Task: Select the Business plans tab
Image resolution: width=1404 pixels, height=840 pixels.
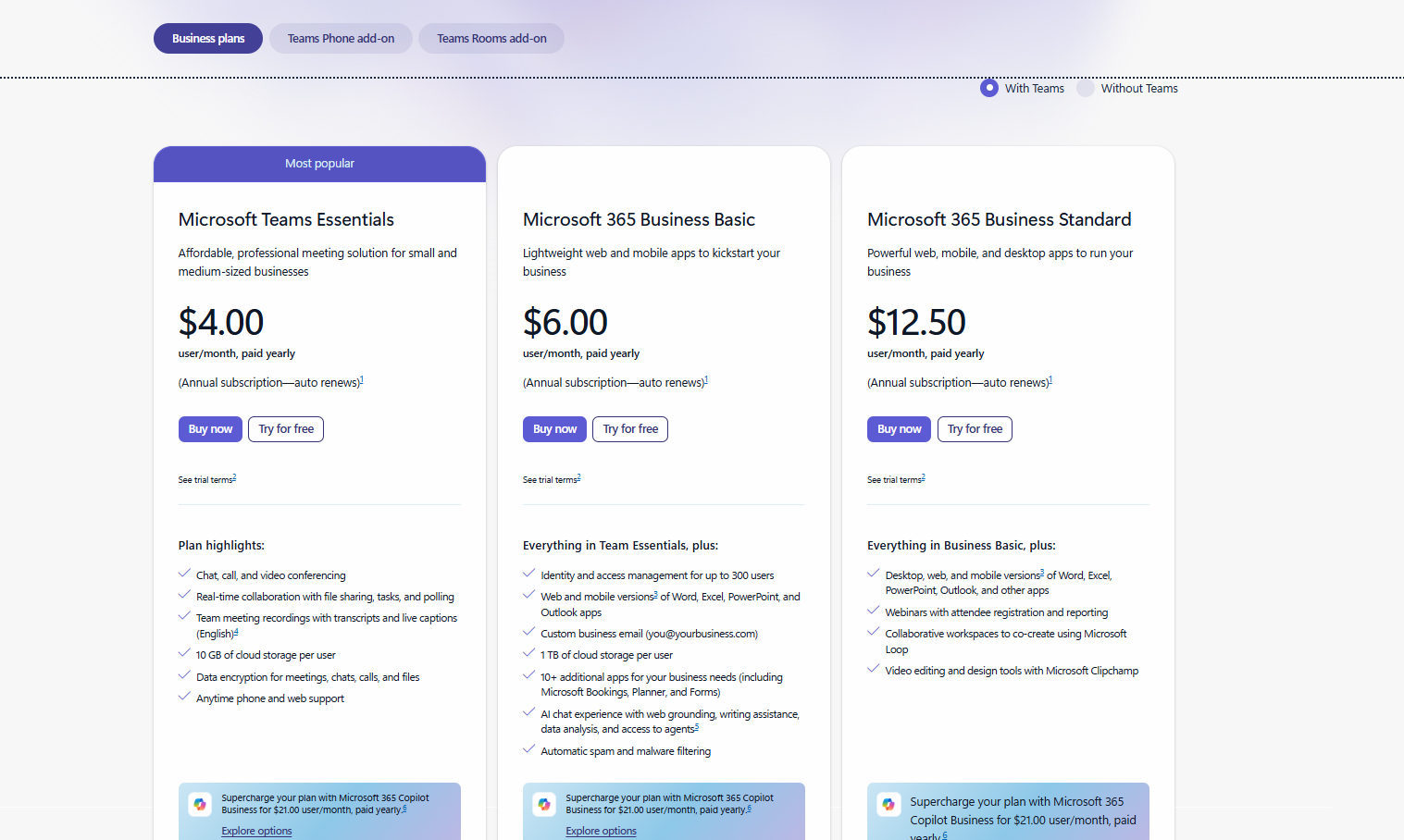Action: (207, 38)
